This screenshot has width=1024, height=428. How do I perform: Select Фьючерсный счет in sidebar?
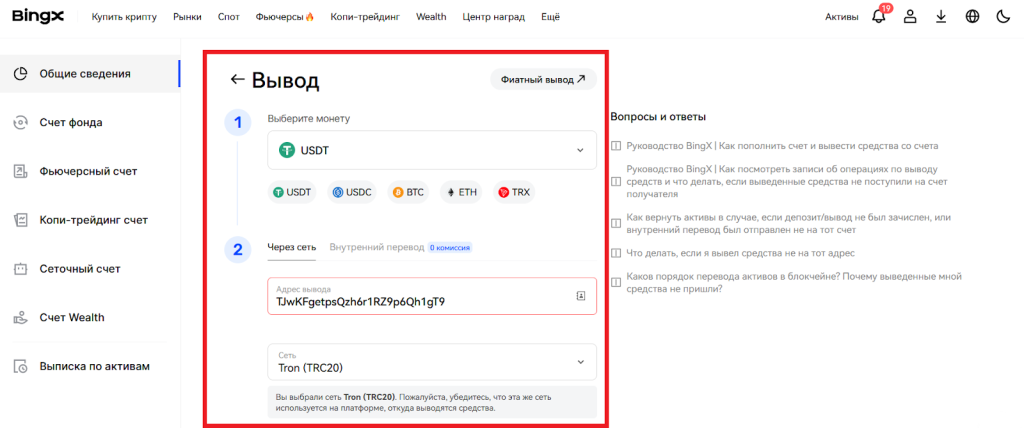90,171
